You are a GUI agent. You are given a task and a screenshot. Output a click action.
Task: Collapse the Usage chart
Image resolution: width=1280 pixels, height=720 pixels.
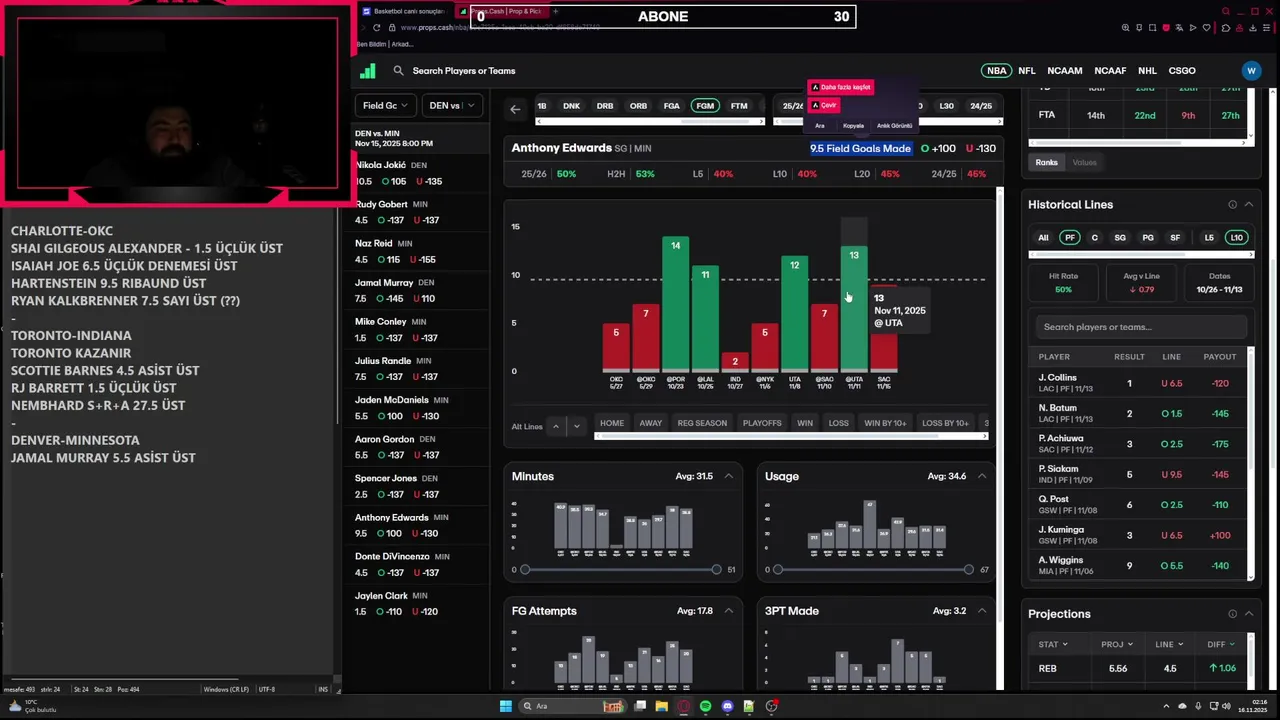point(982,476)
